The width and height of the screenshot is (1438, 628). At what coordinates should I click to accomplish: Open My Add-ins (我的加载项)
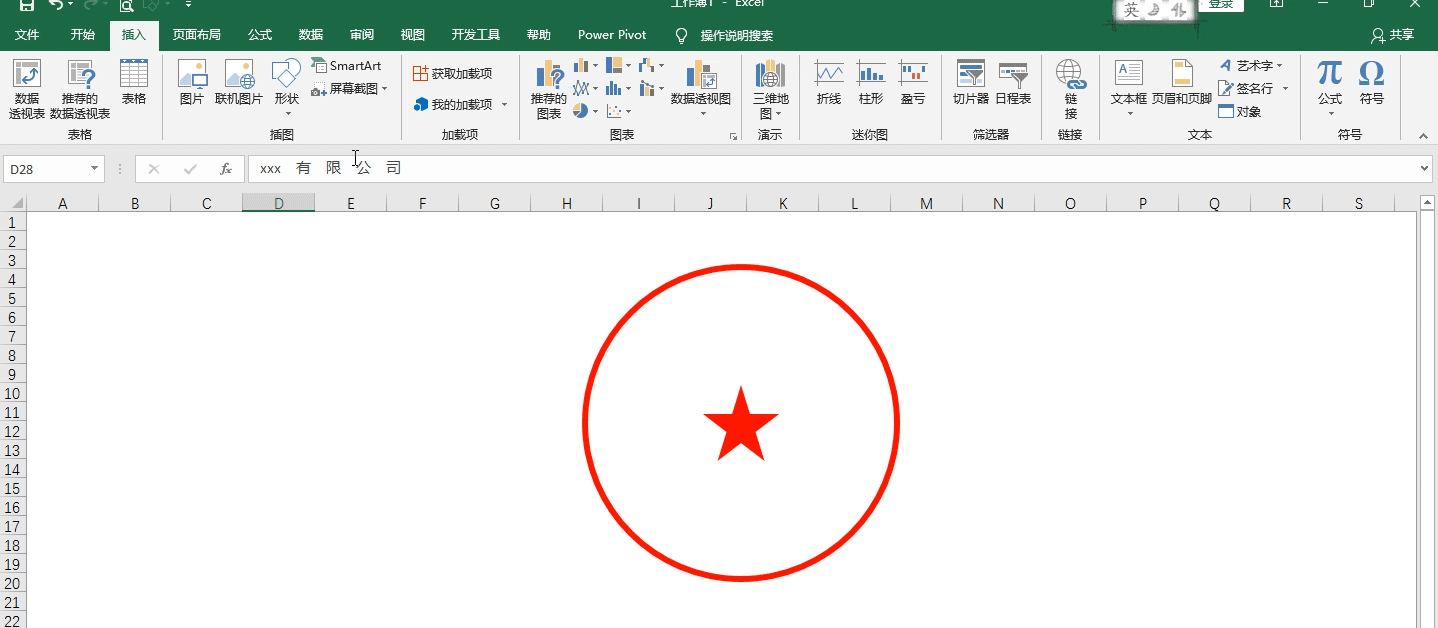(x=454, y=104)
